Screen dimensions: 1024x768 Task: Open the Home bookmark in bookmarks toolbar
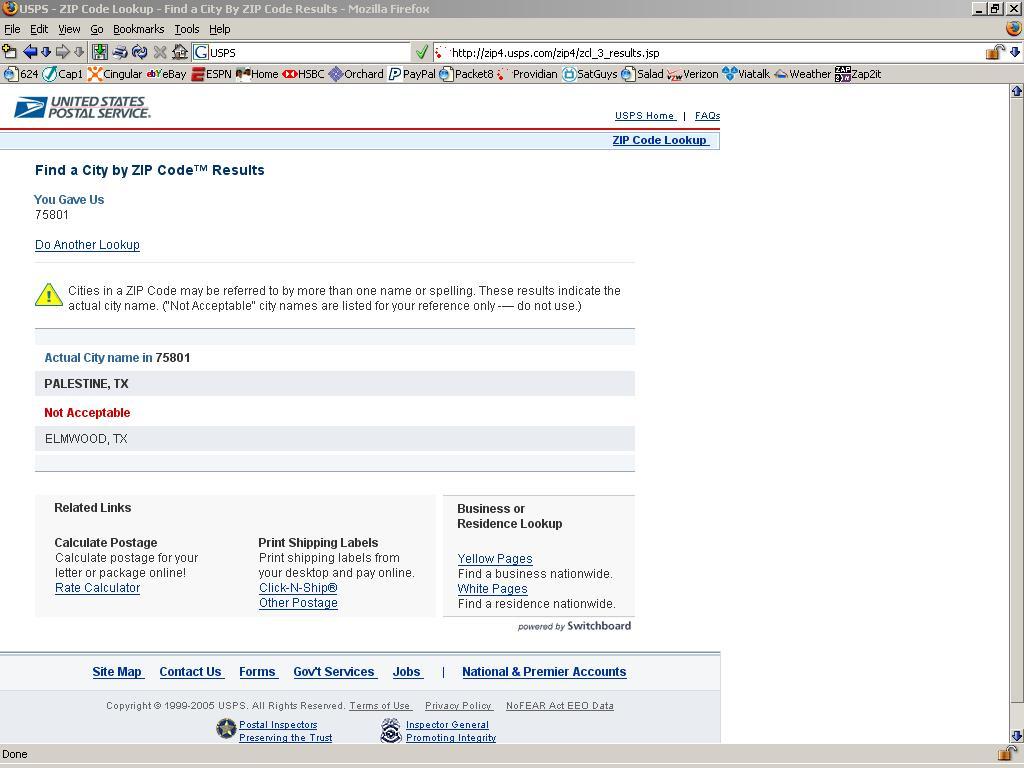click(257, 74)
